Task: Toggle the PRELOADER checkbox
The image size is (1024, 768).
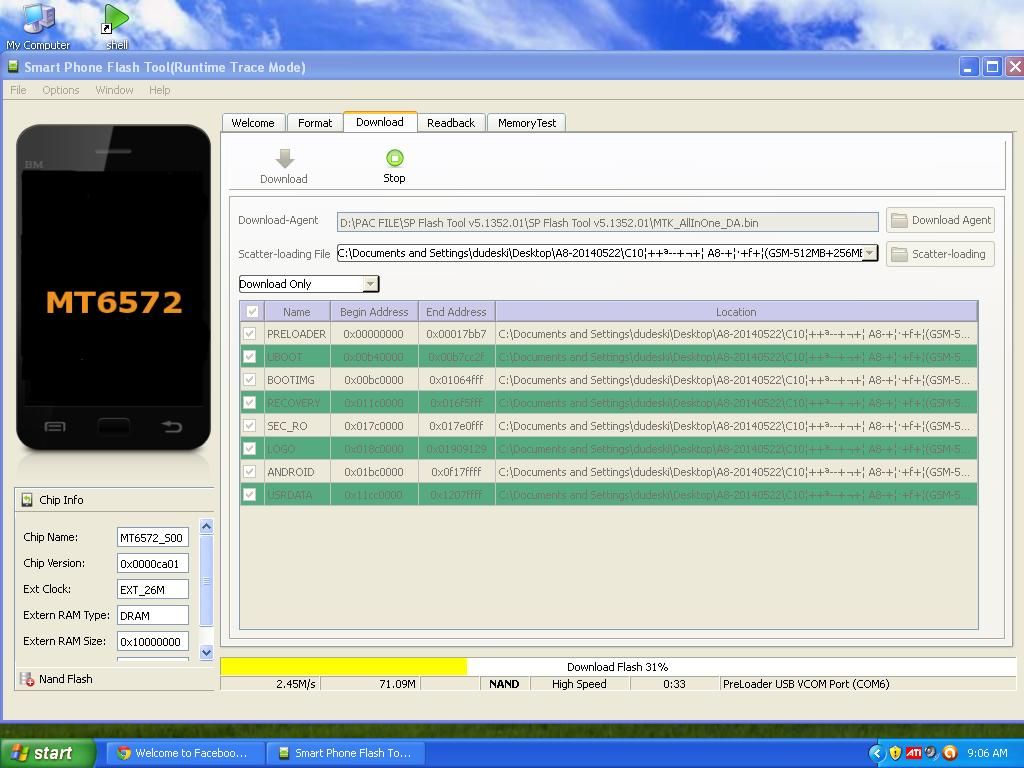Action: point(250,334)
